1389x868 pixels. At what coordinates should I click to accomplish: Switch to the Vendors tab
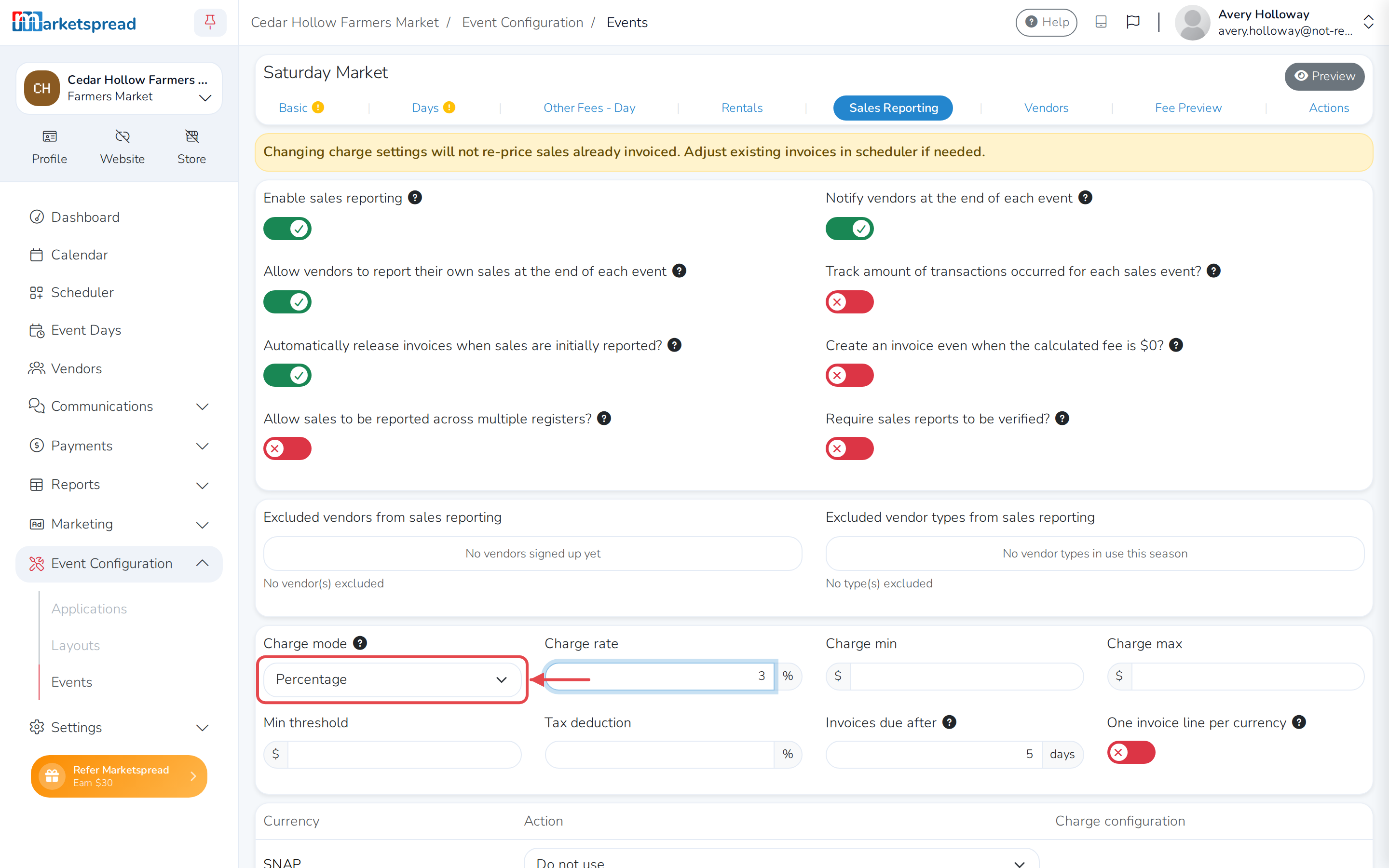click(x=1046, y=108)
